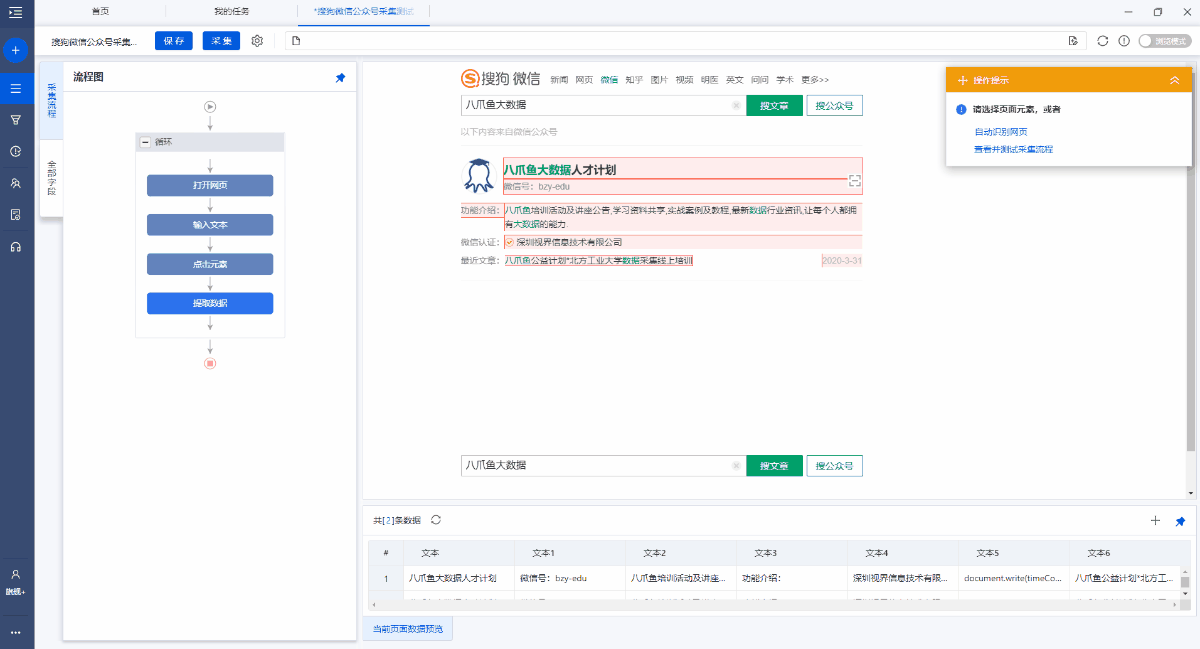Click the blue plus new task button
Viewport: 1200px width, 649px height.
click(16, 50)
